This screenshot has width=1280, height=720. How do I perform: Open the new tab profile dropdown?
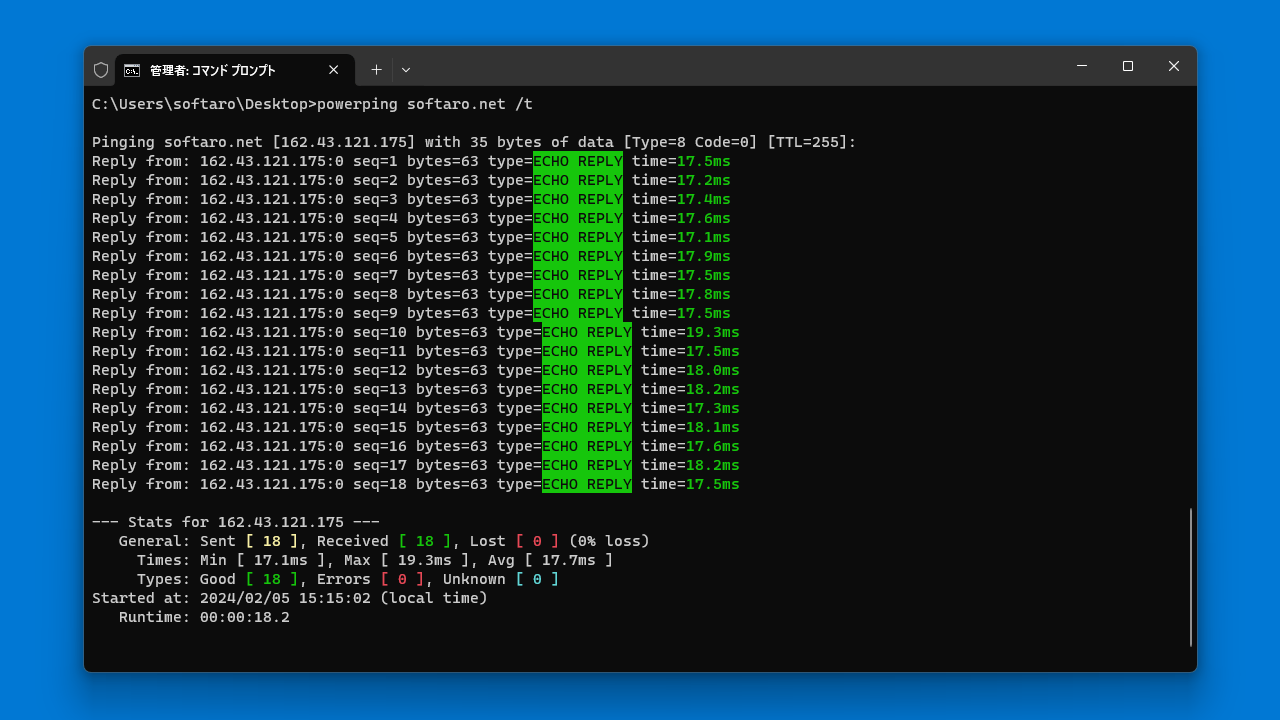pos(405,70)
